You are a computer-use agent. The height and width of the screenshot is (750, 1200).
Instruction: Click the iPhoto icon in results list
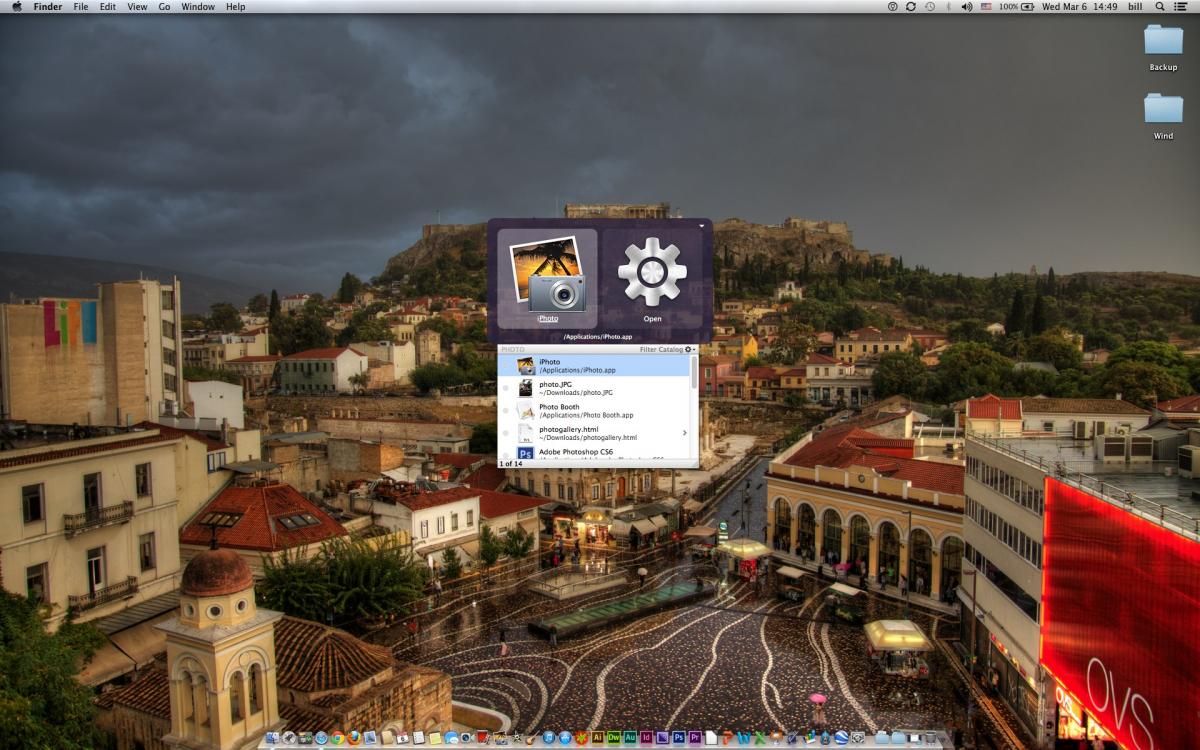(x=525, y=366)
